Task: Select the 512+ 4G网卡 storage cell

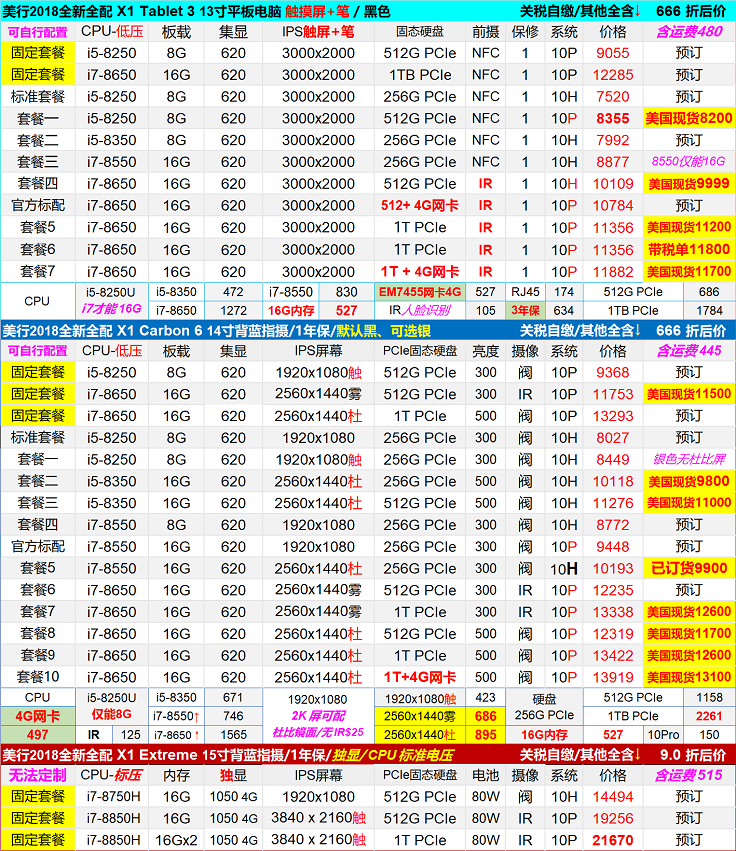Action: coord(420,206)
